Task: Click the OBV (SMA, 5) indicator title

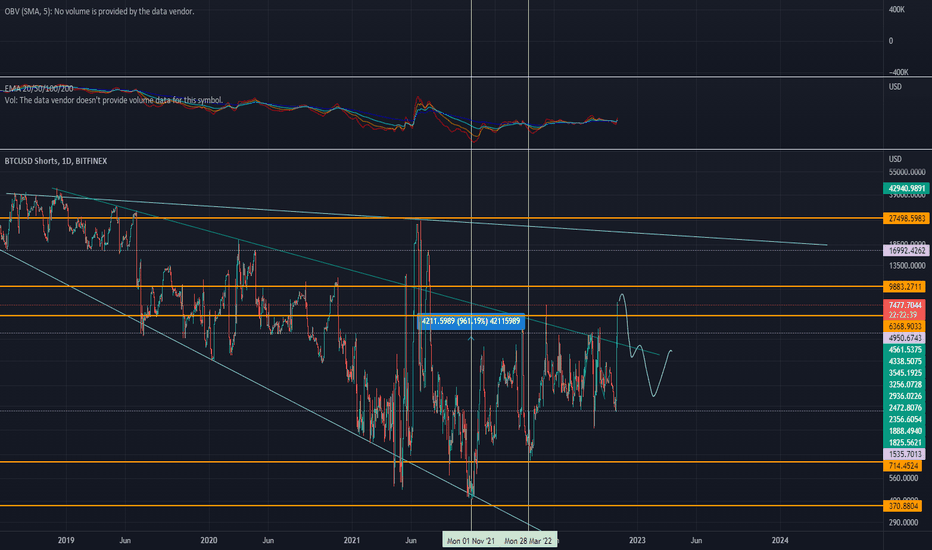Action: [x=99, y=11]
